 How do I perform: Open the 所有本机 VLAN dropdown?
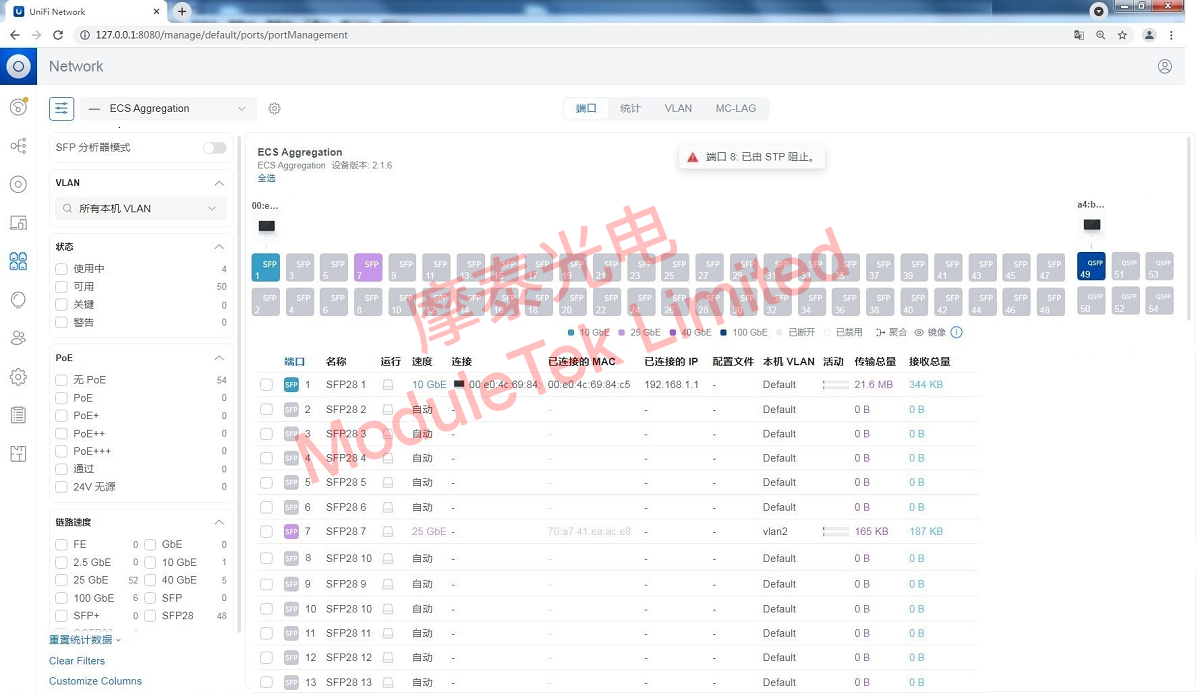(x=139, y=208)
